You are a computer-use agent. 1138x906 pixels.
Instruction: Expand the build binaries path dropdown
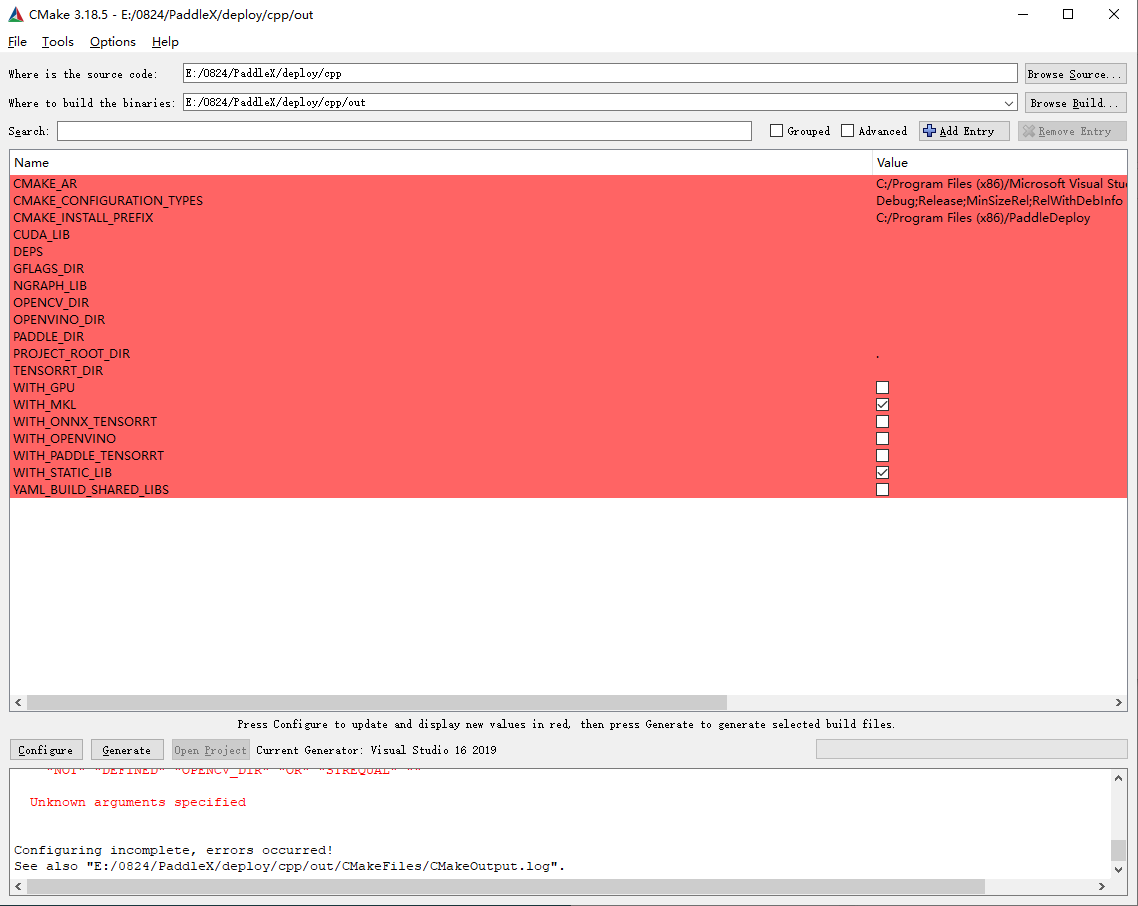1009,103
